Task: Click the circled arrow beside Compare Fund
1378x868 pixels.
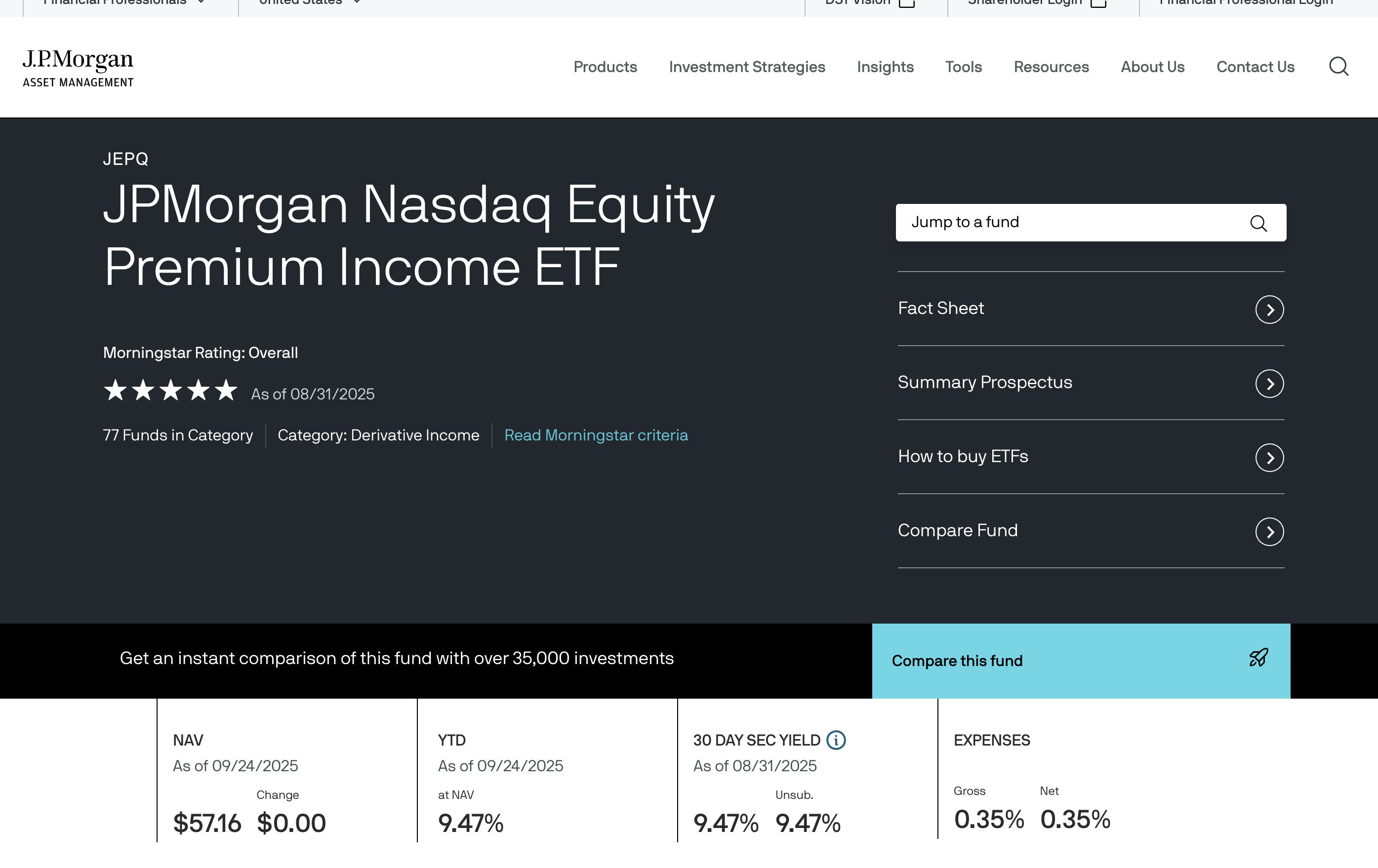Action: tap(1270, 532)
